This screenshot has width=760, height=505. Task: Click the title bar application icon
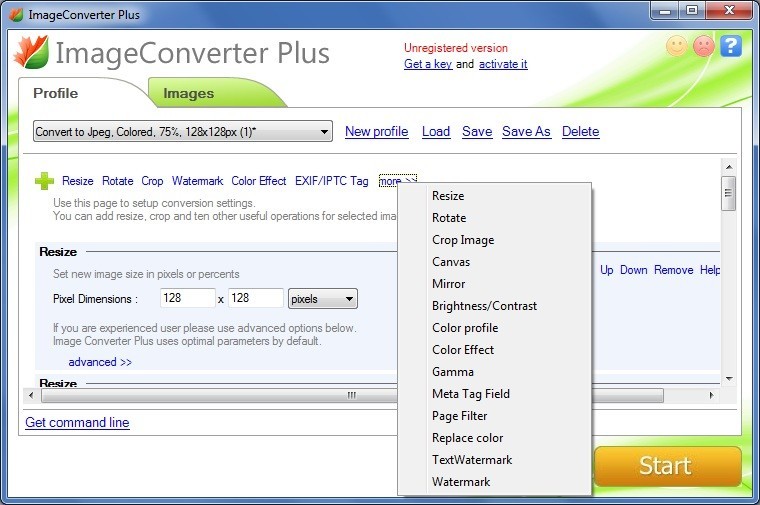click(x=16, y=15)
